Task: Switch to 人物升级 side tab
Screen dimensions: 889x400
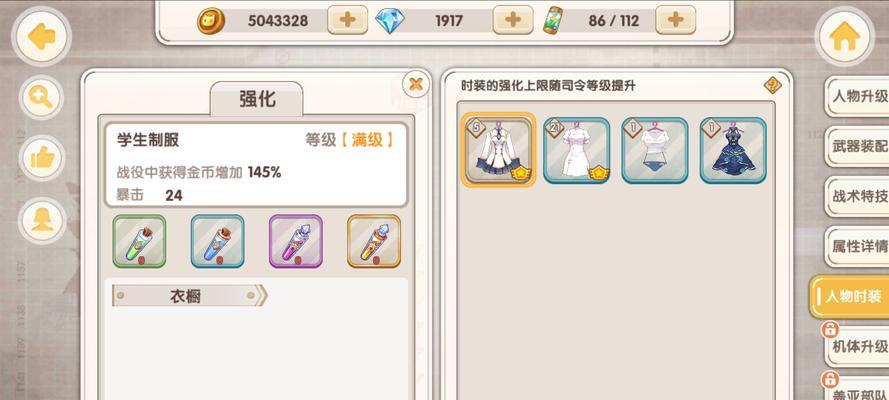Action: [858, 96]
